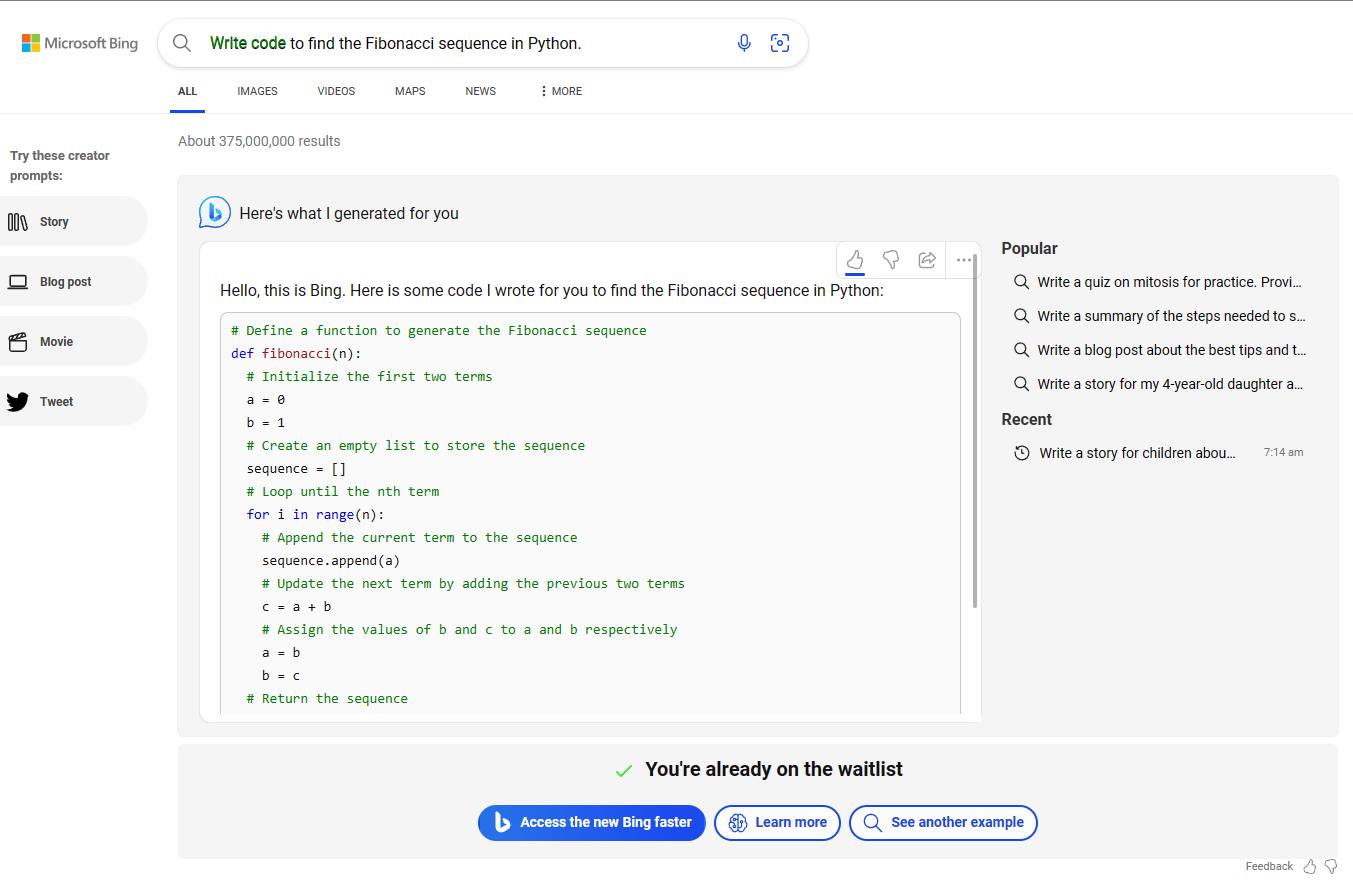Select the Blog post creator prompt
The width and height of the screenshot is (1353, 893).
74,282
